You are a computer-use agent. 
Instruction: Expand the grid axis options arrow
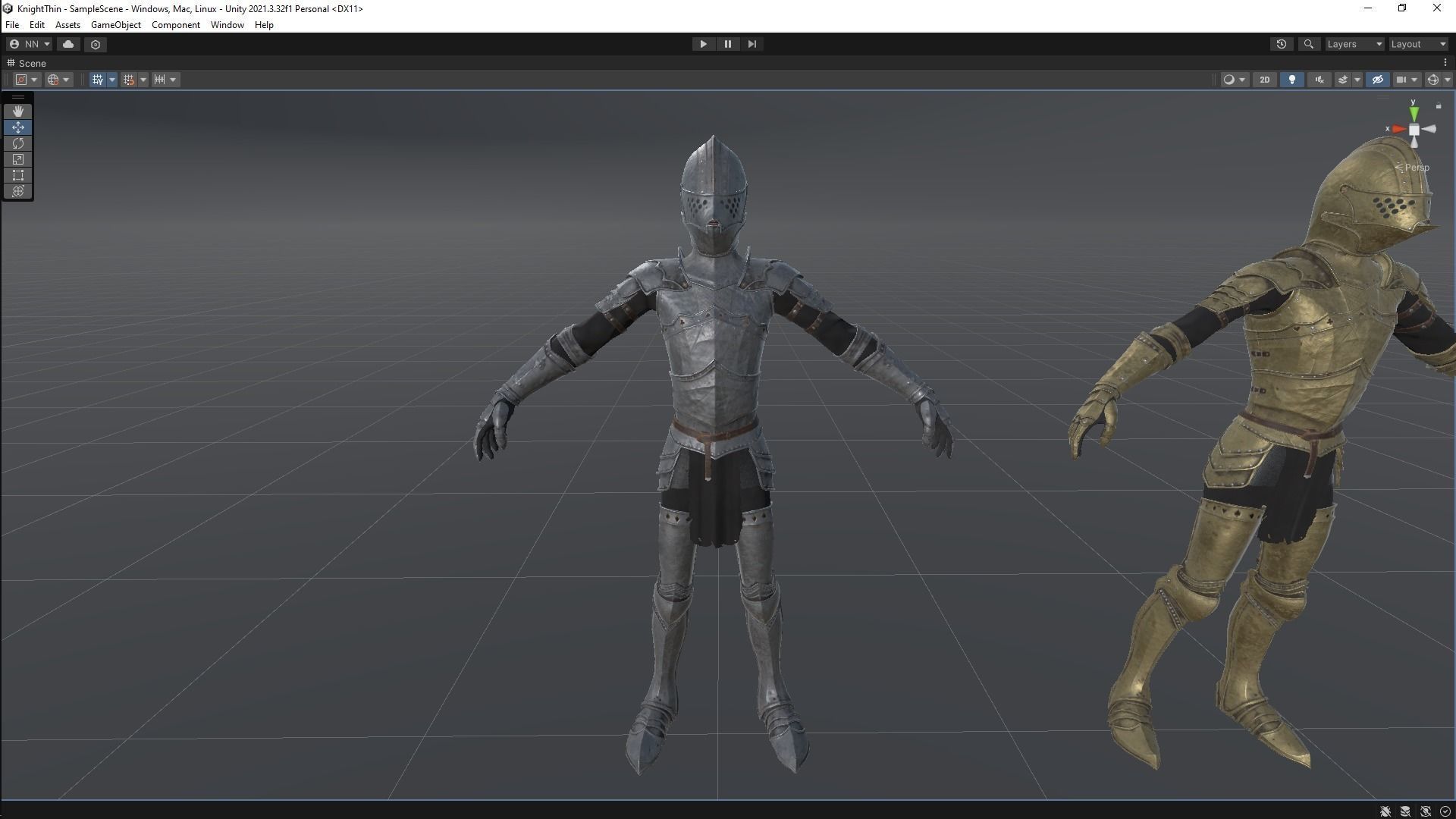click(x=112, y=80)
